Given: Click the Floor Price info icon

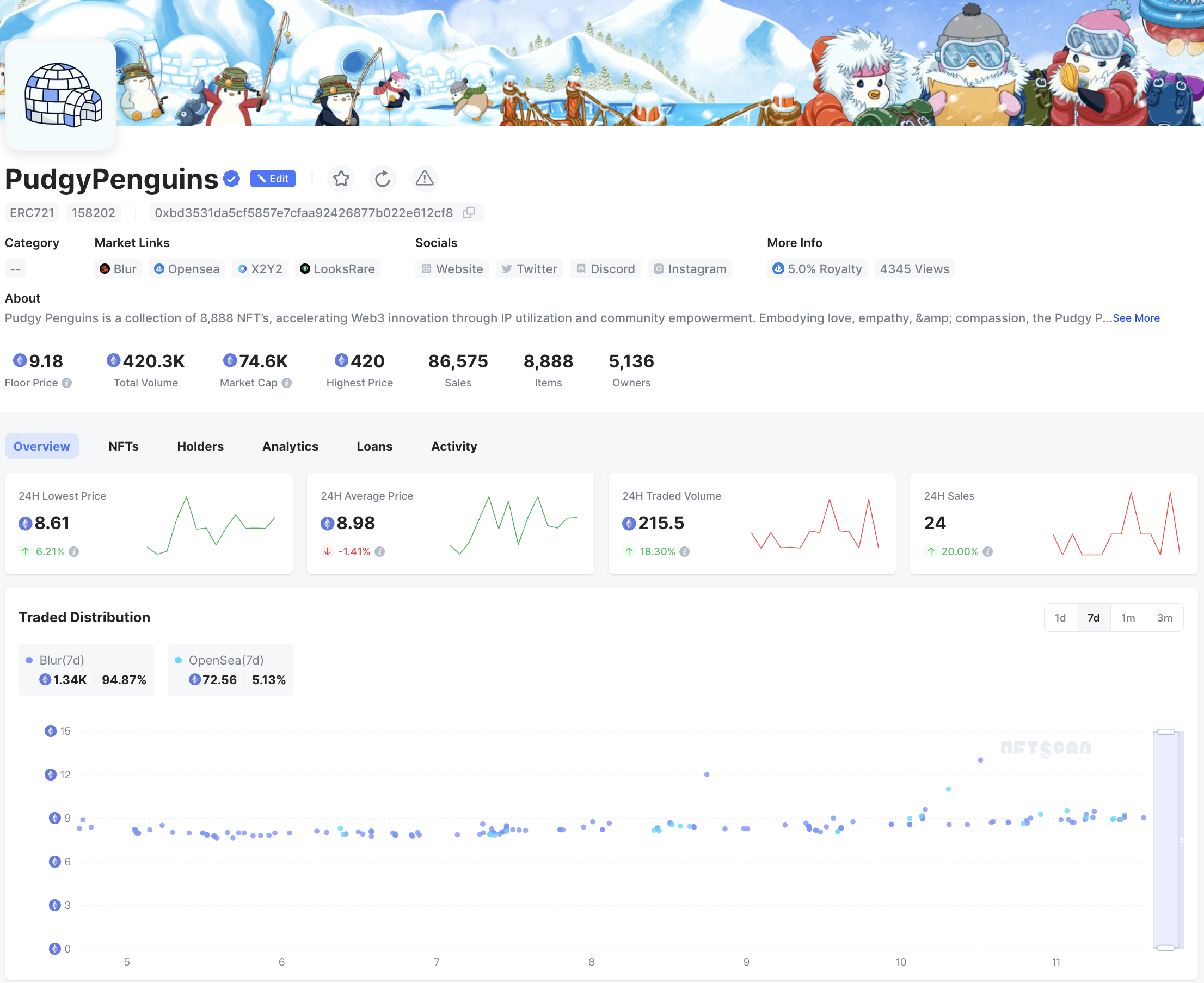Looking at the screenshot, I should tap(67, 383).
